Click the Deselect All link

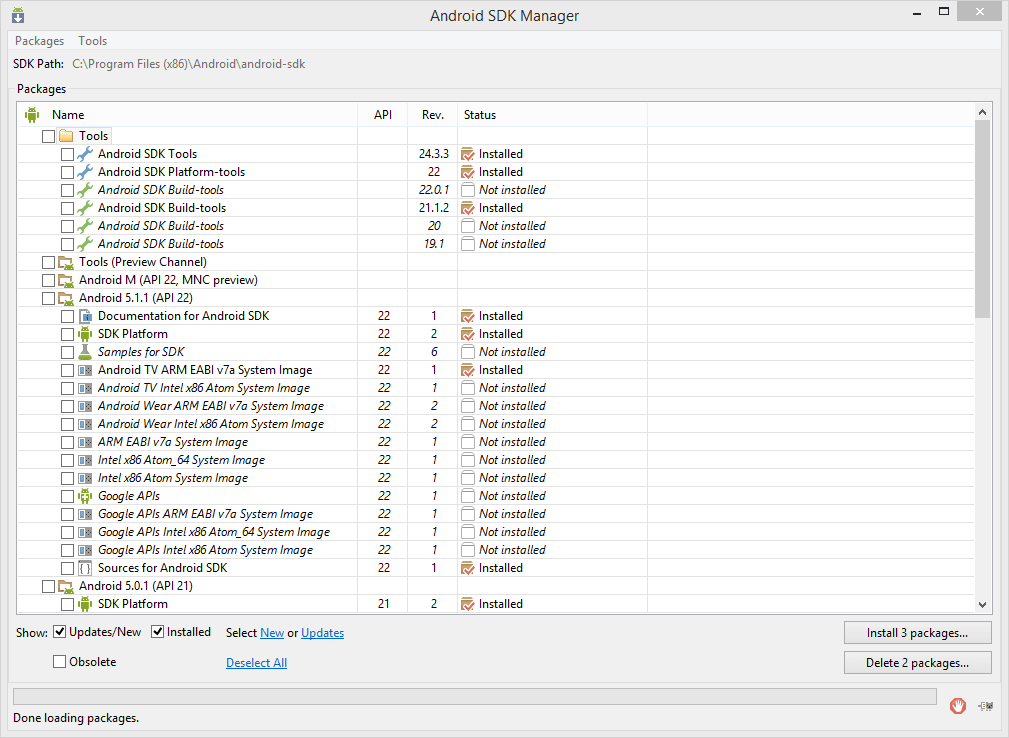point(256,663)
